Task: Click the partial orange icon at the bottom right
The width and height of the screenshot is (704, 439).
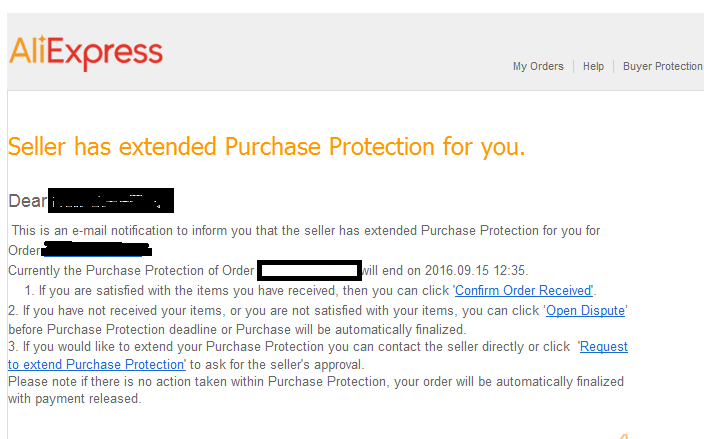Action: tap(623, 436)
